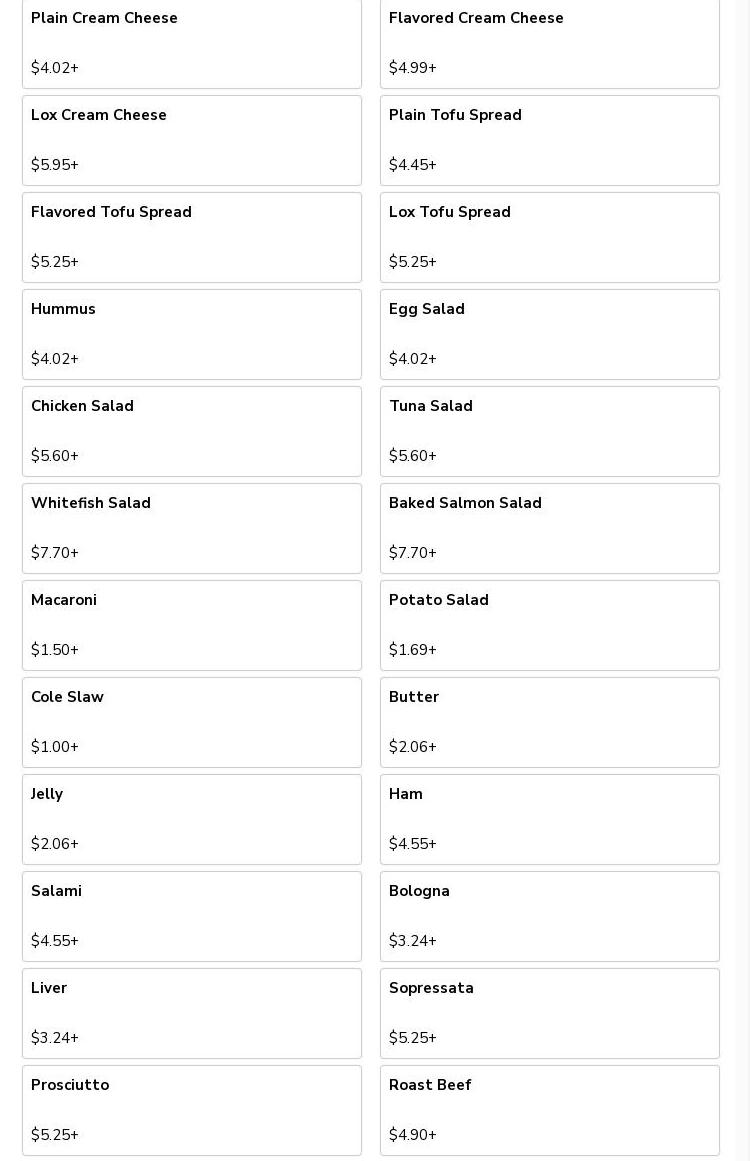Choose the Chicken Salad item
This screenshot has height=1161, width=750.
(191, 431)
